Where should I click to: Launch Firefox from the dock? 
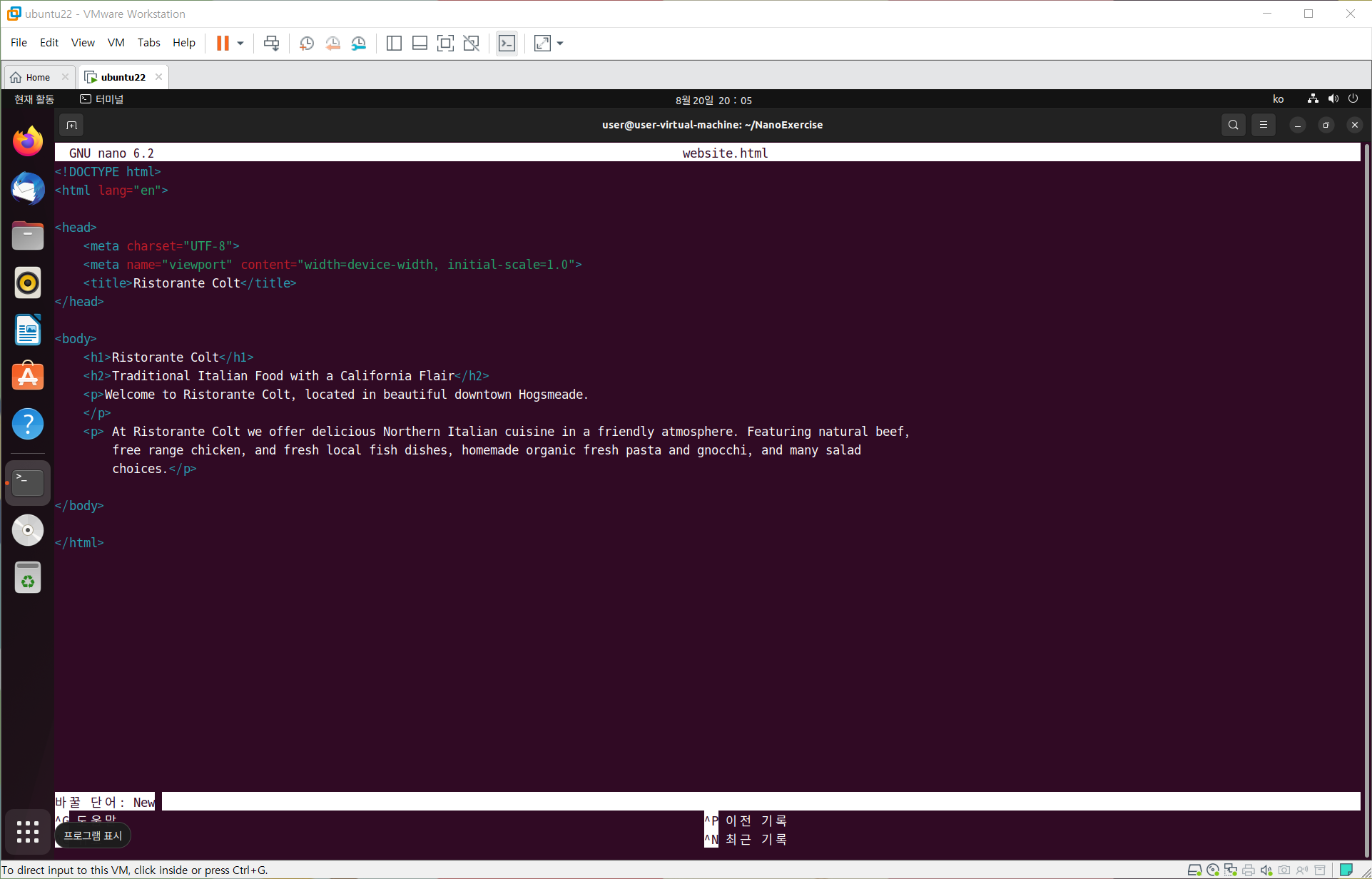(x=28, y=141)
